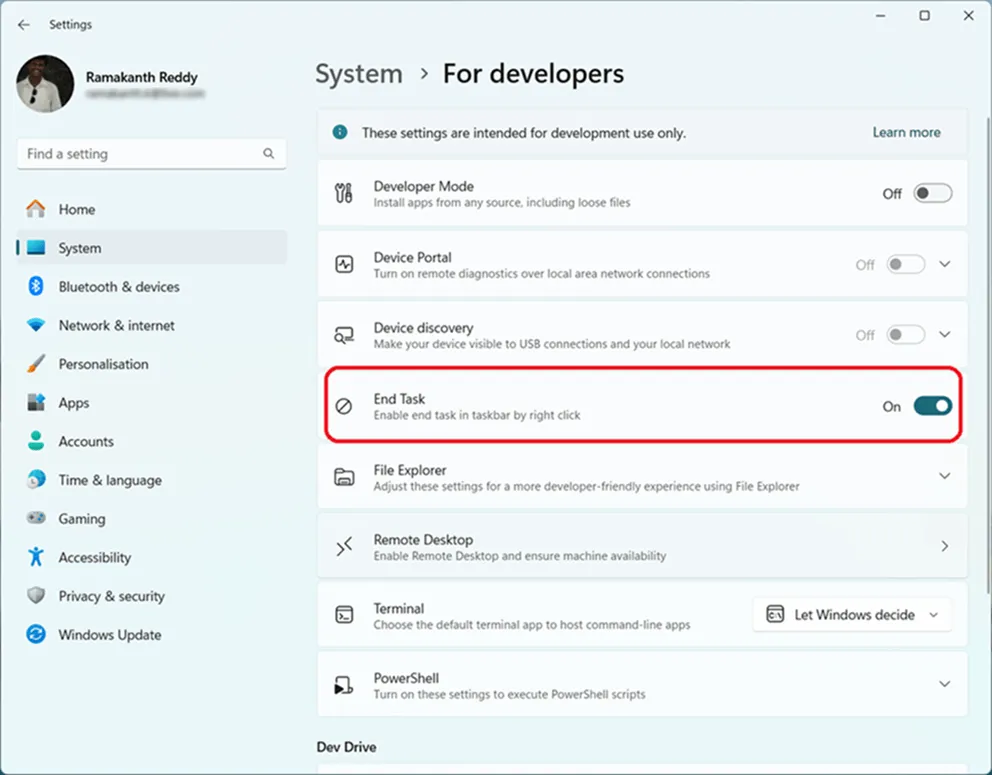Screen dimensions: 992x775
Task: Click the Windows Update sync icon
Action: 37,635
